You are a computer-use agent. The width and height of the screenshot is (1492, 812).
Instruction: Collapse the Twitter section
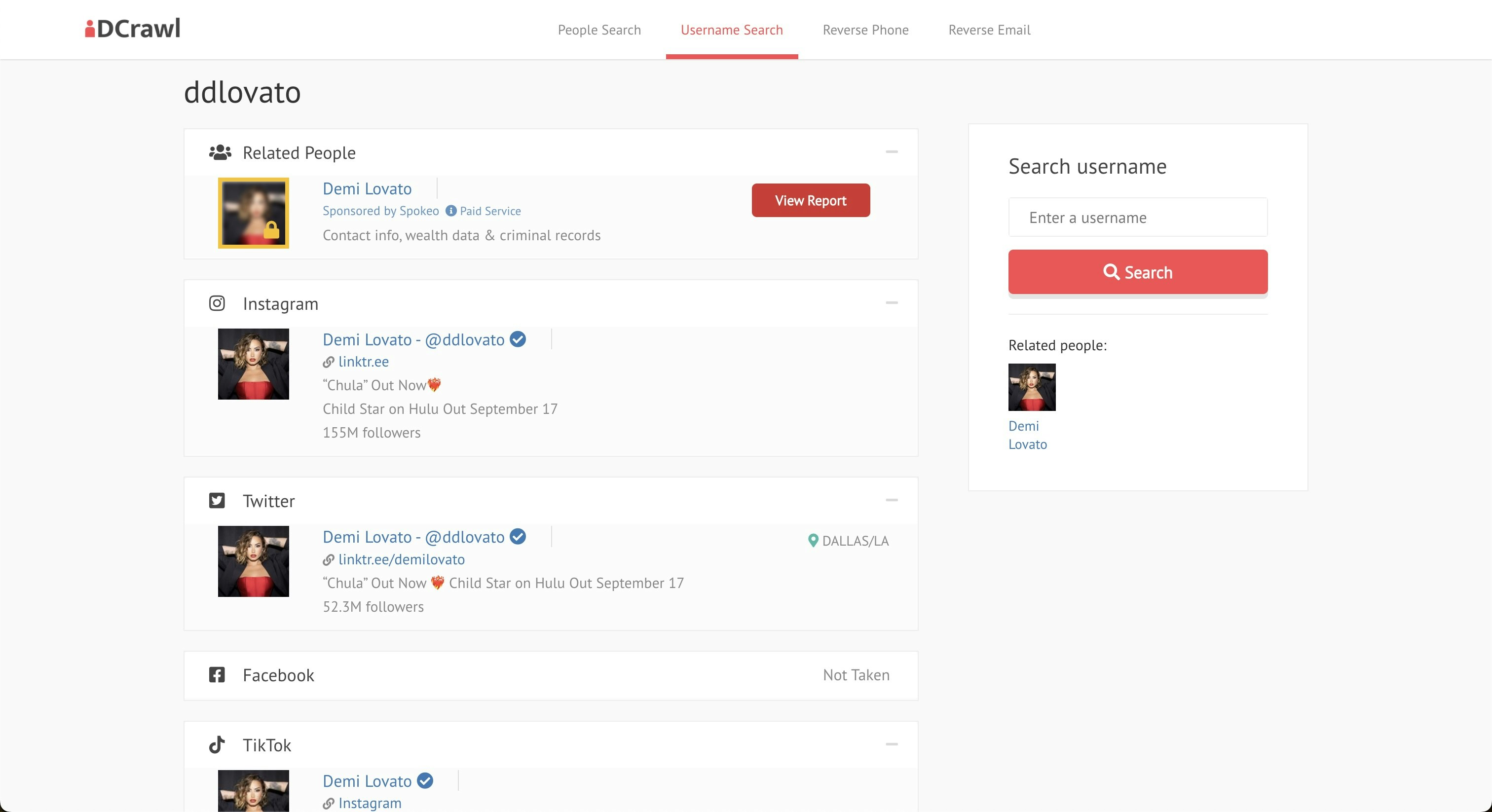pyautogui.click(x=892, y=500)
